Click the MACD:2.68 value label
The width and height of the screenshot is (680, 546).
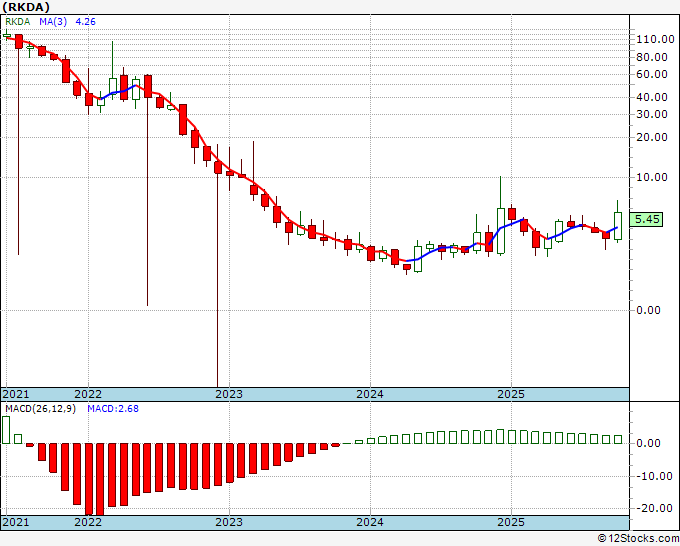pos(113,409)
